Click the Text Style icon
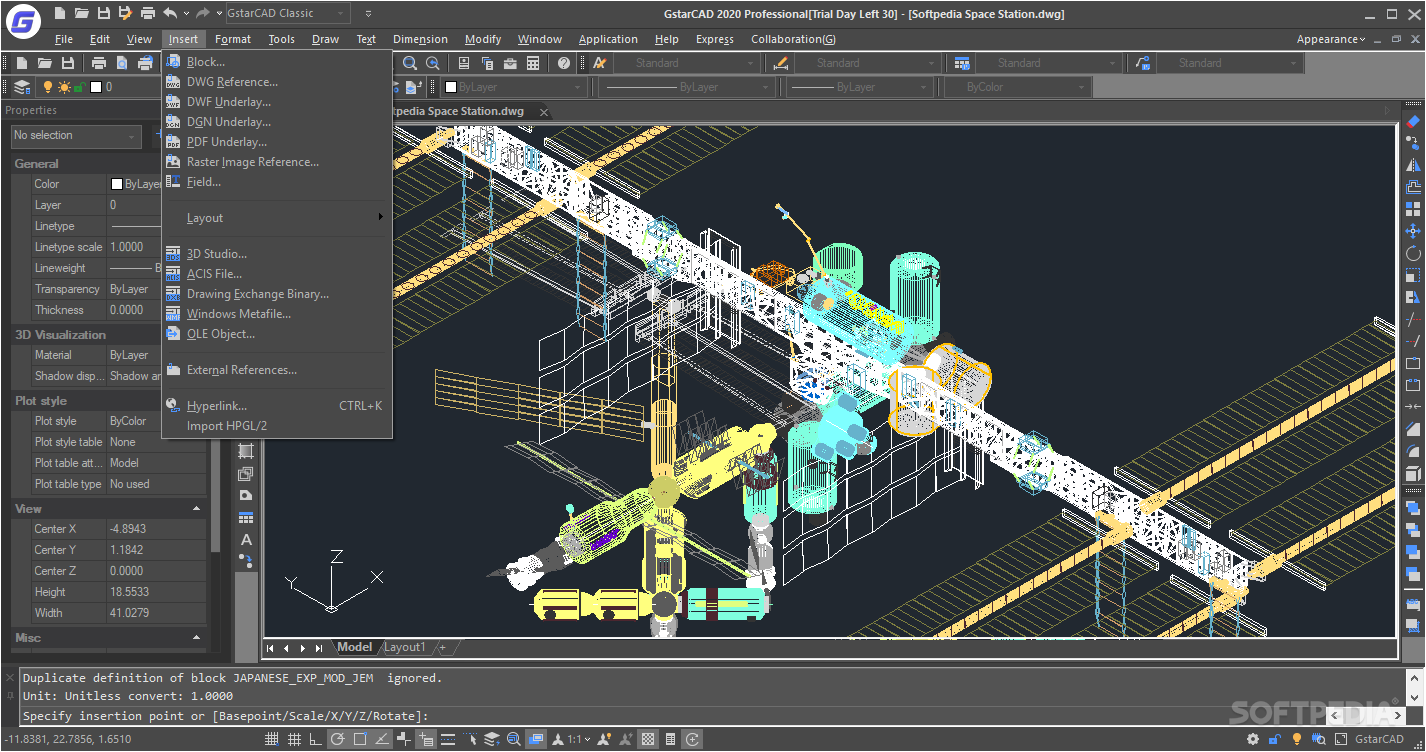 click(x=600, y=63)
